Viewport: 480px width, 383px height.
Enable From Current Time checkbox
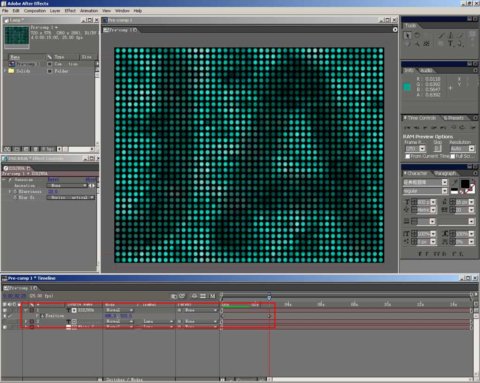click(x=407, y=156)
